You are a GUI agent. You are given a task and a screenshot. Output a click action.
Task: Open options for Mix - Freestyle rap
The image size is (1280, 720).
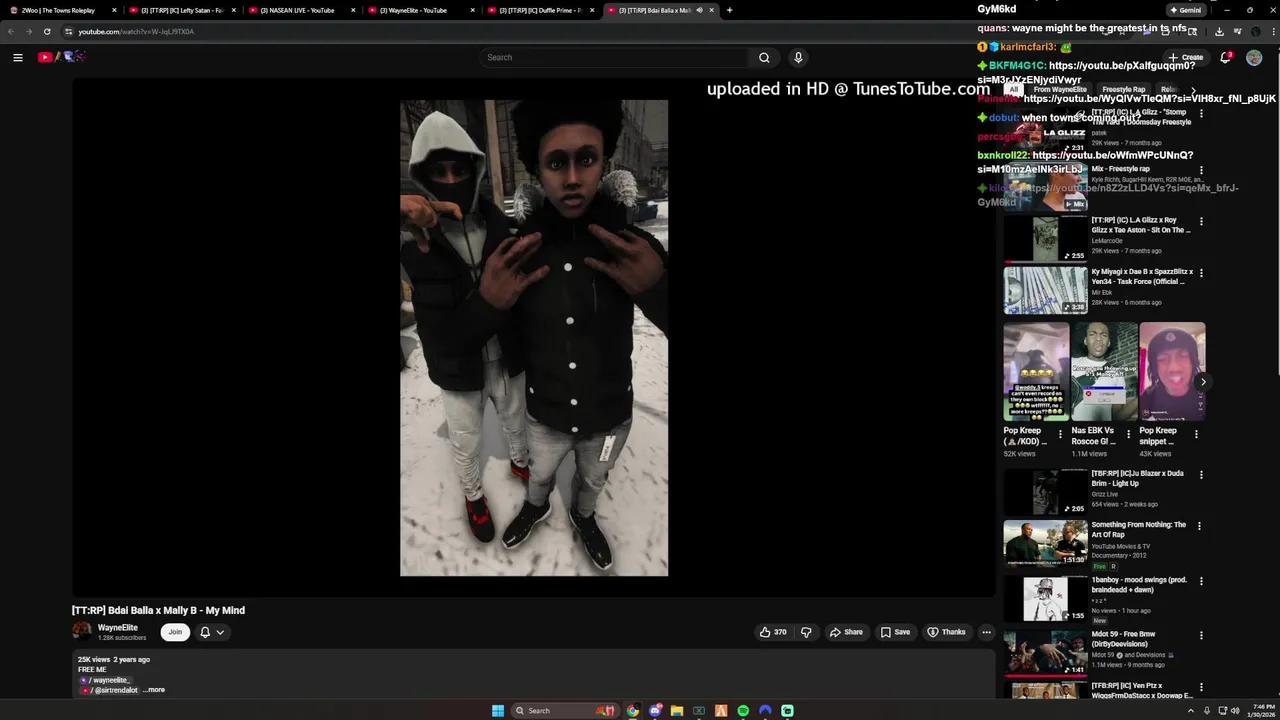pyautogui.click(x=1201, y=170)
